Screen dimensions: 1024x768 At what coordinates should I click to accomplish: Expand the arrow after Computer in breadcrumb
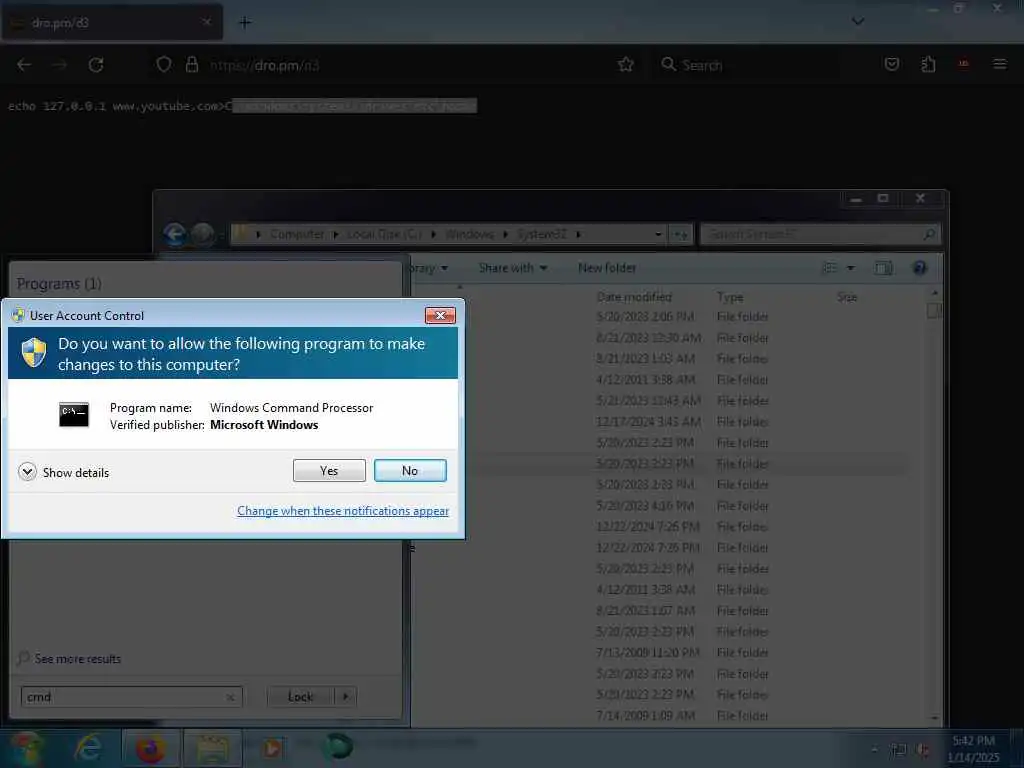[336, 234]
